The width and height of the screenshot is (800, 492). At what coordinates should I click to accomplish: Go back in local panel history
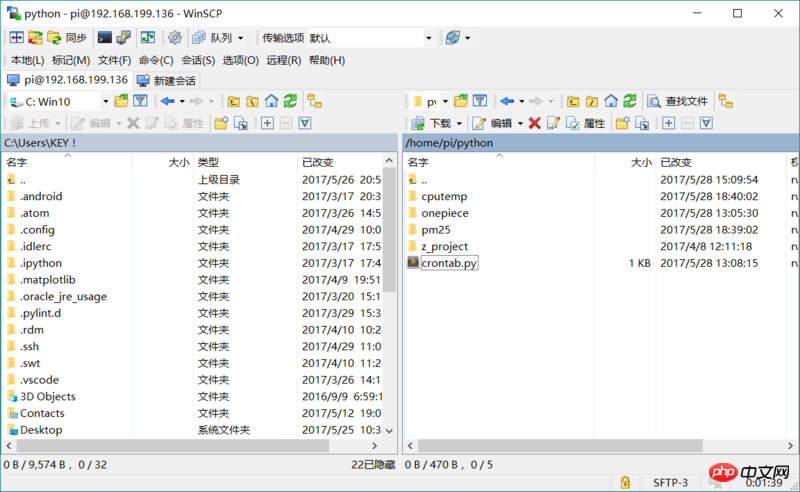[x=167, y=101]
